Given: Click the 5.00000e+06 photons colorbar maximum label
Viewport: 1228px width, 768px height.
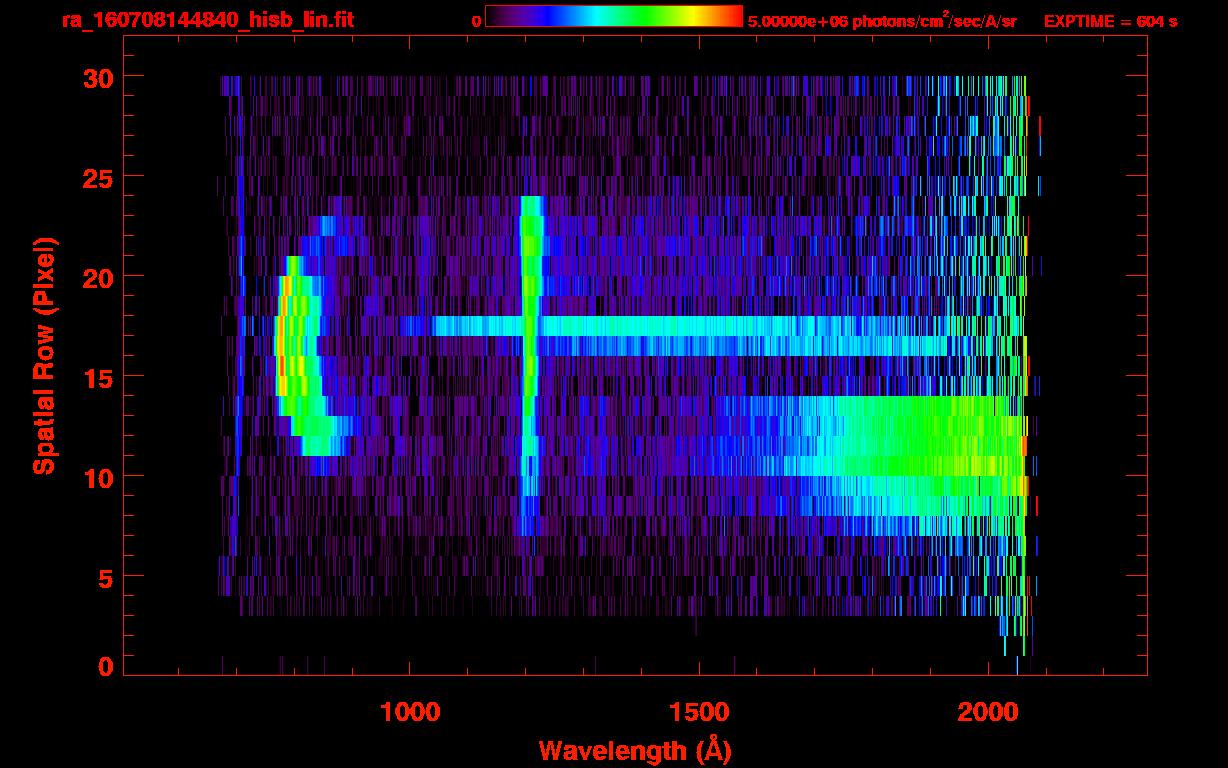Looking at the screenshot, I should tap(881, 21).
